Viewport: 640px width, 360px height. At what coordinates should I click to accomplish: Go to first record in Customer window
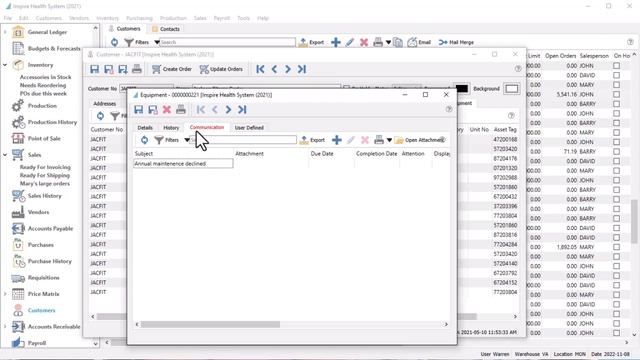tap(260, 69)
